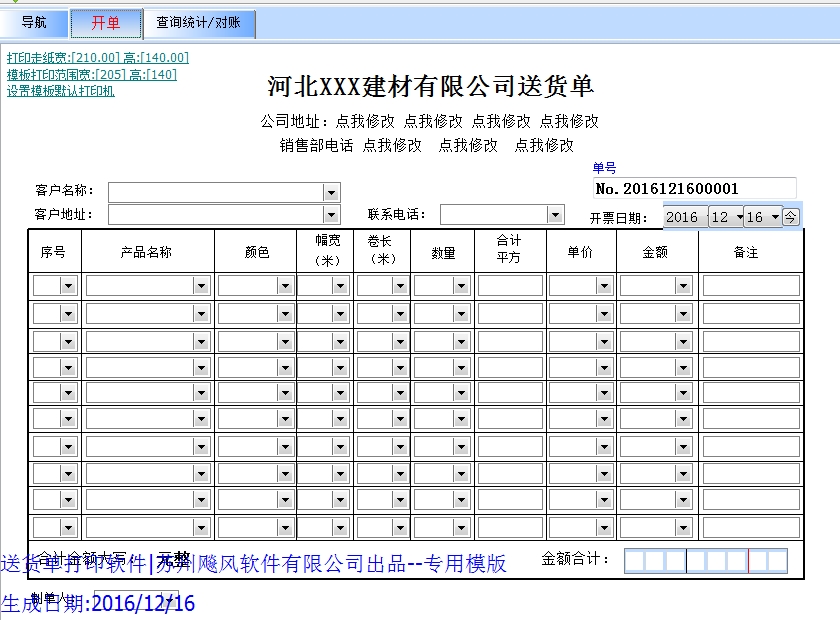Open 数量 dropdown in the first table row
Screen dimensions: 840x620
pos(461,286)
